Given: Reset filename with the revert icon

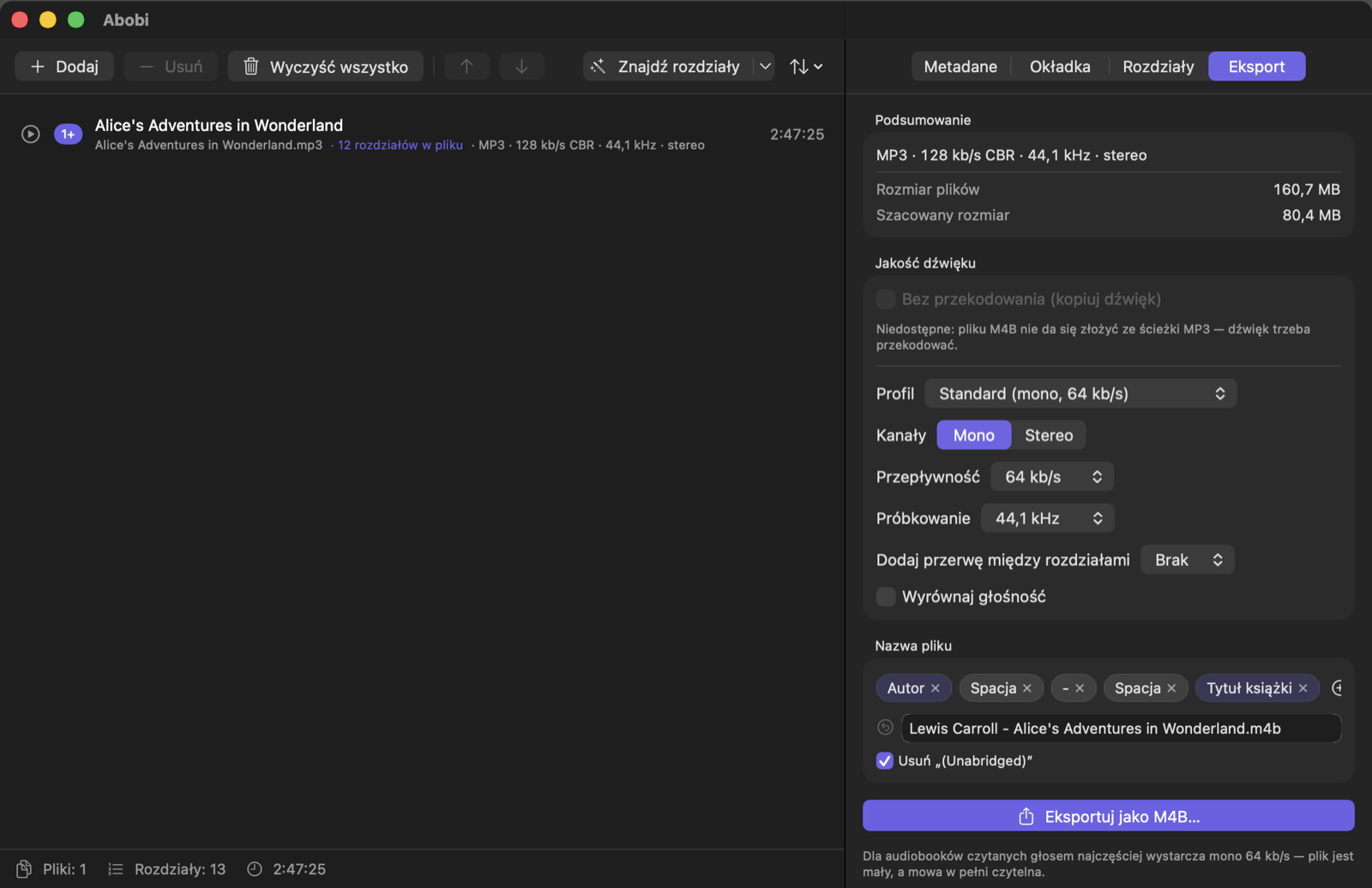Looking at the screenshot, I should [x=886, y=728].
